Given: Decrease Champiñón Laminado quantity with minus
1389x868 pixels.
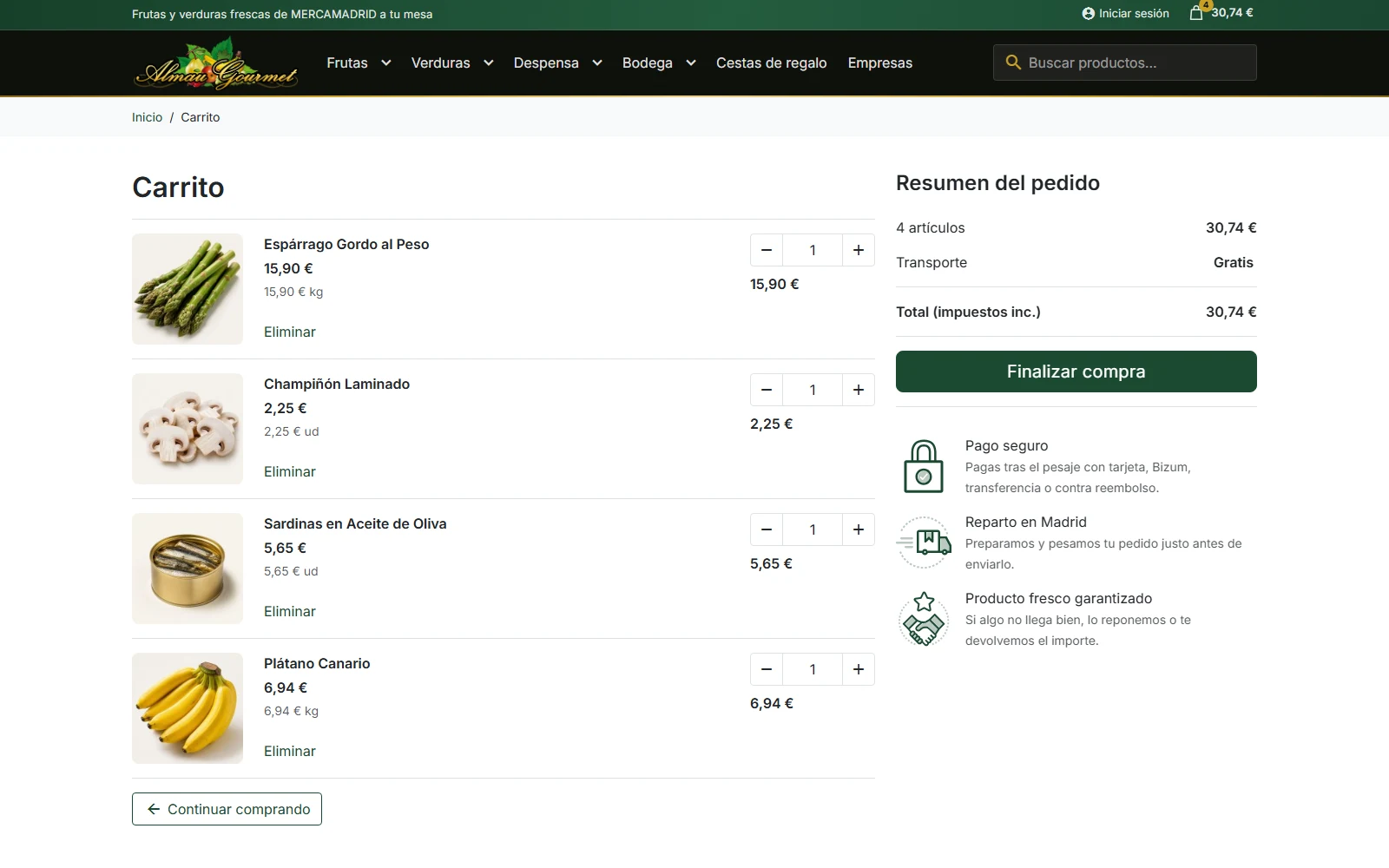Looking at the screenshot, I should click(x=767, y=390).
